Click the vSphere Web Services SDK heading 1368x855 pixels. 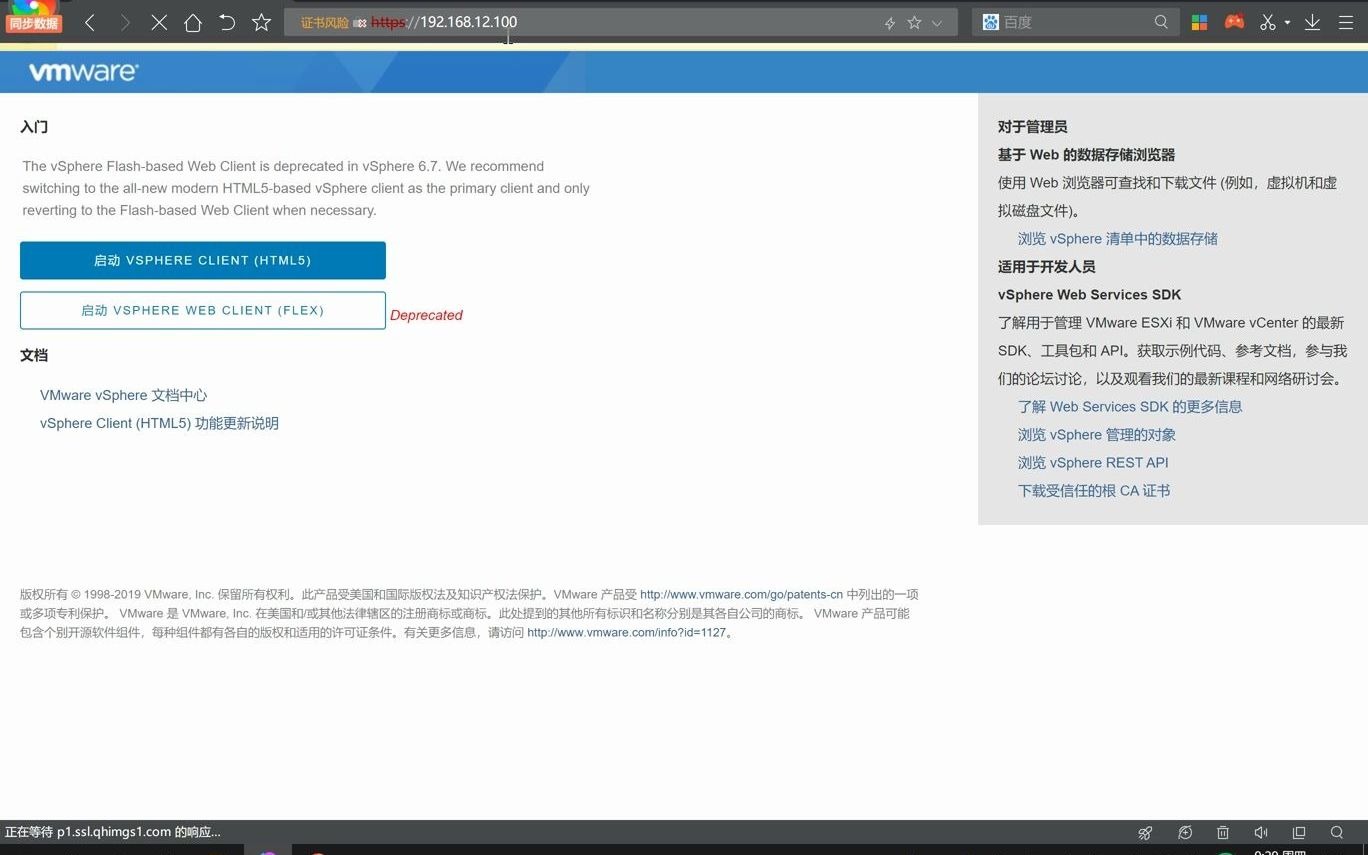1090,295
